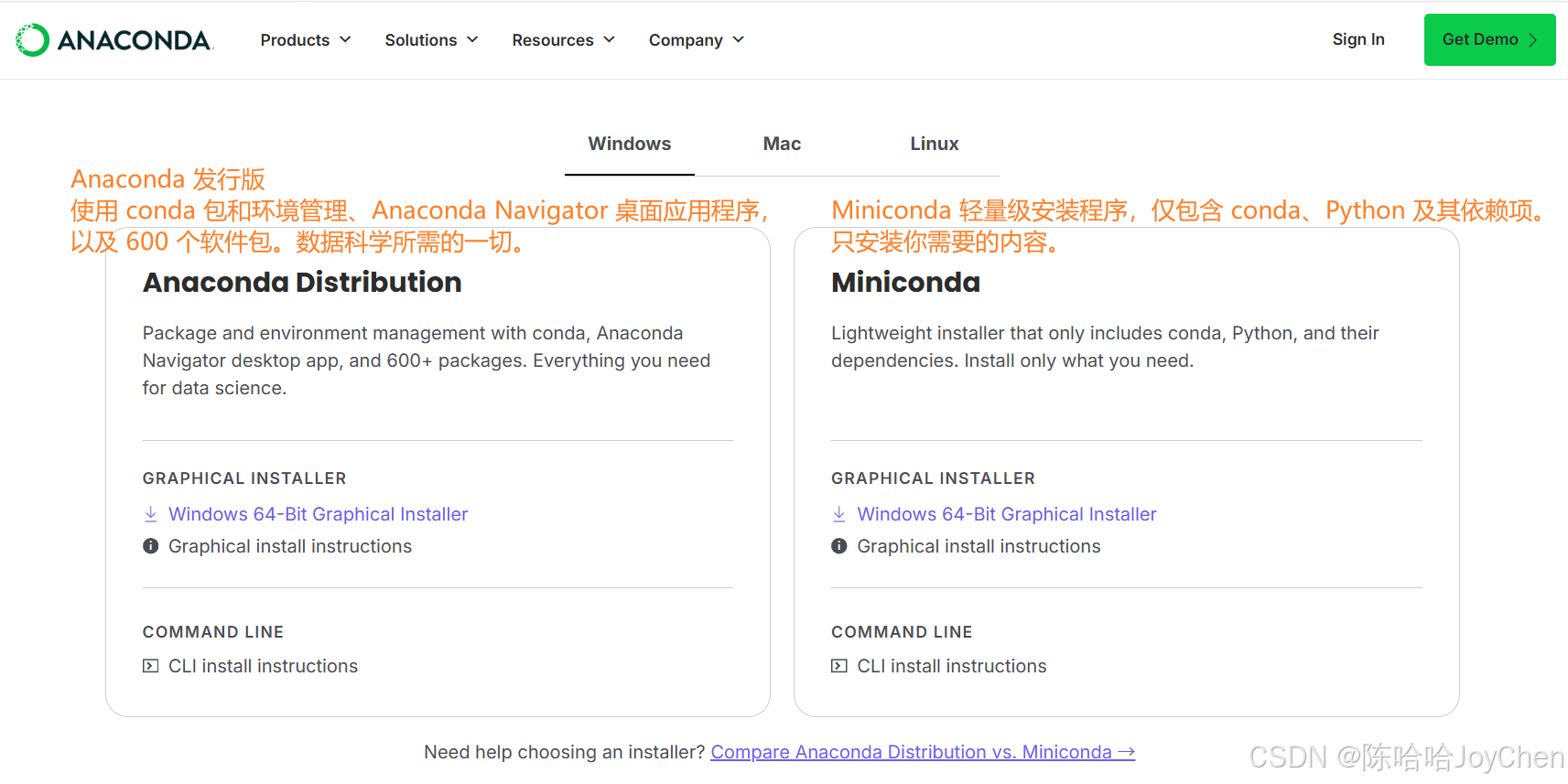Screen dimensions: 1568x784
Task: Click the info icon in Miniconda card
Action: [x=839, y=546]
